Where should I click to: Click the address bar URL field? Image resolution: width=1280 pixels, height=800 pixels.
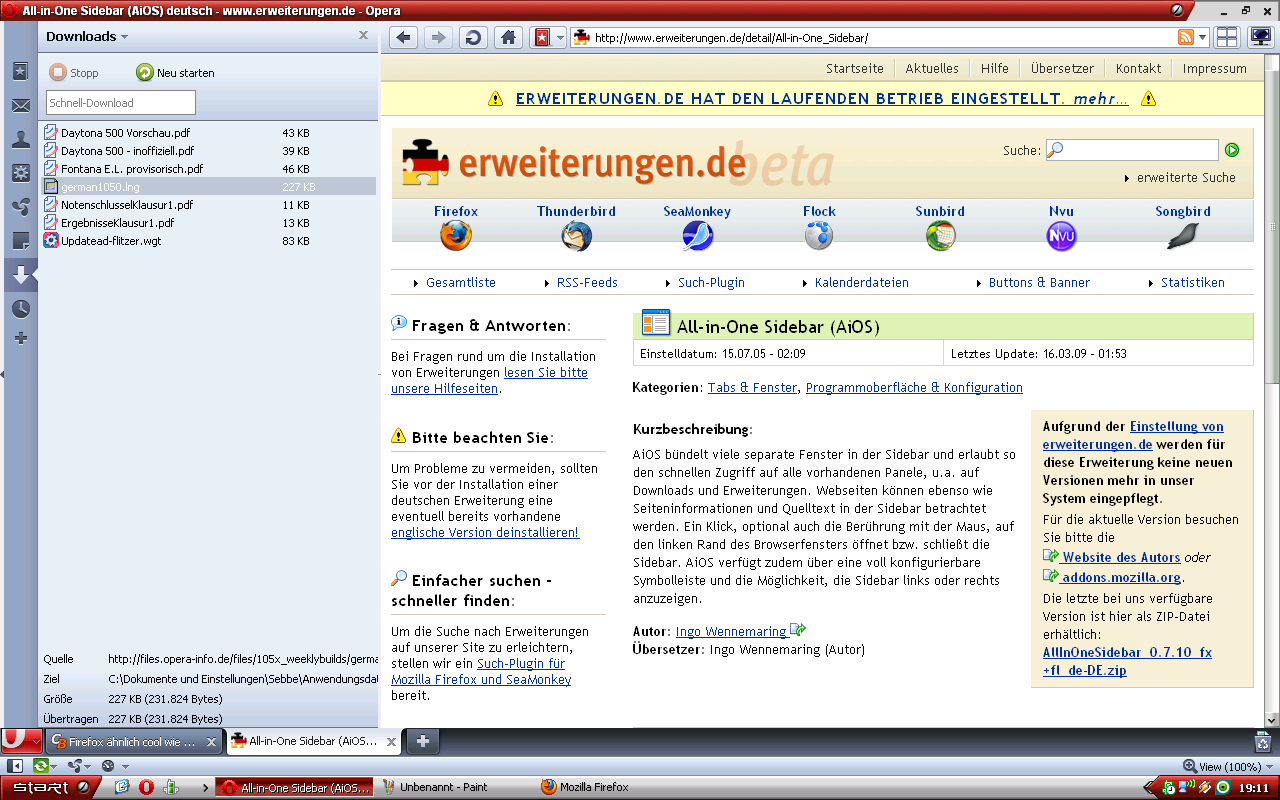click(x=882, y=38)
